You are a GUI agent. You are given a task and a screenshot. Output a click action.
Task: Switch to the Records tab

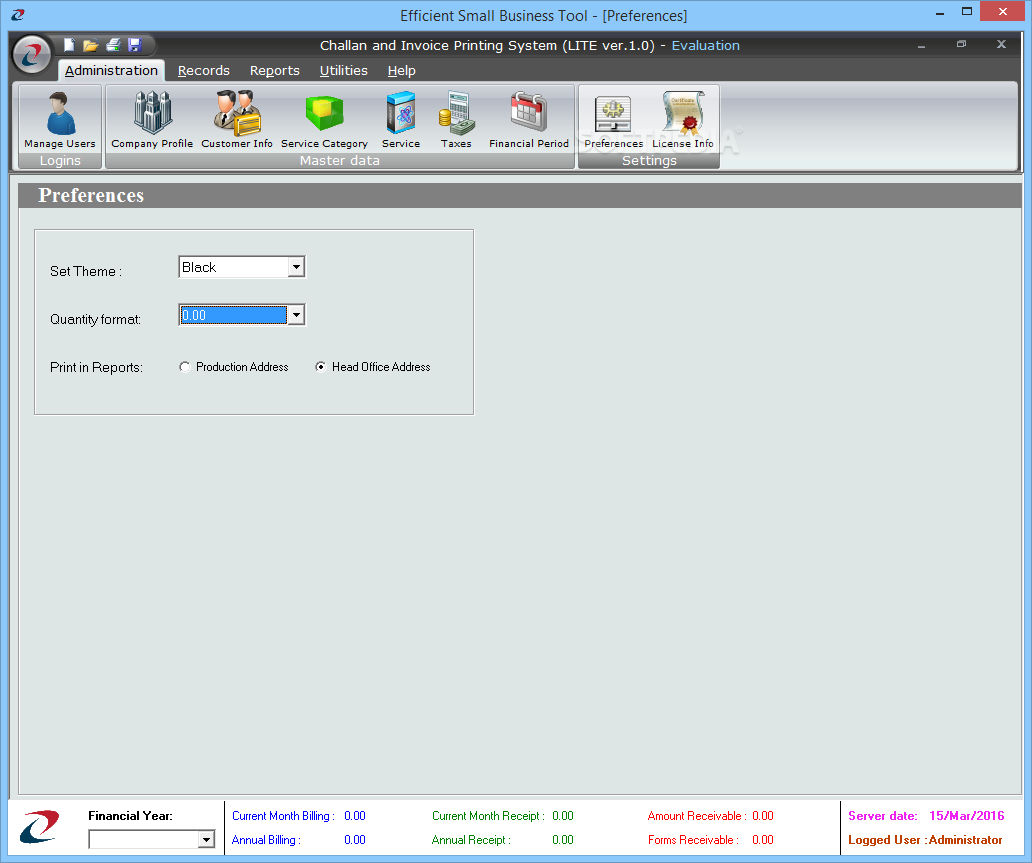tap(203, 70)
